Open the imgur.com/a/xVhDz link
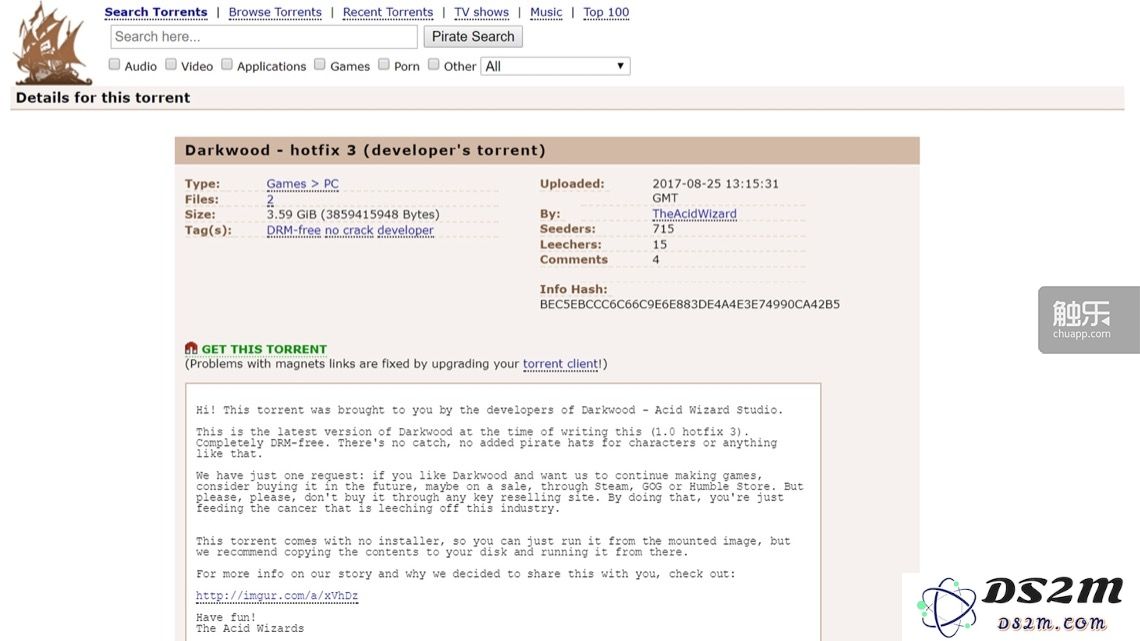The height and width of the screenshot is (641, 1140). point(277,596)
